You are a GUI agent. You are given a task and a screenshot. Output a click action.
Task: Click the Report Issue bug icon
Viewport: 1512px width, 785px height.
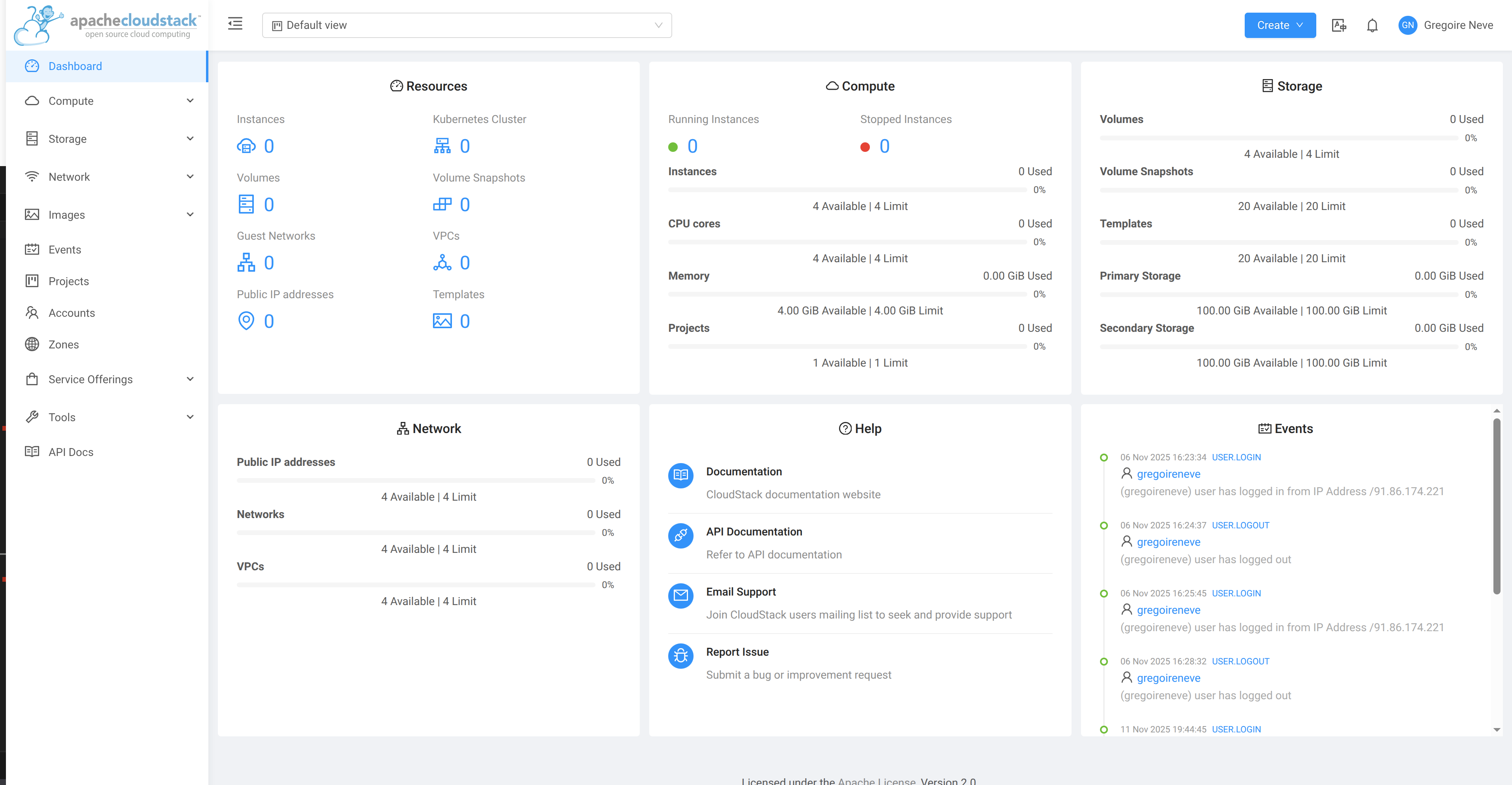(680, 656)
